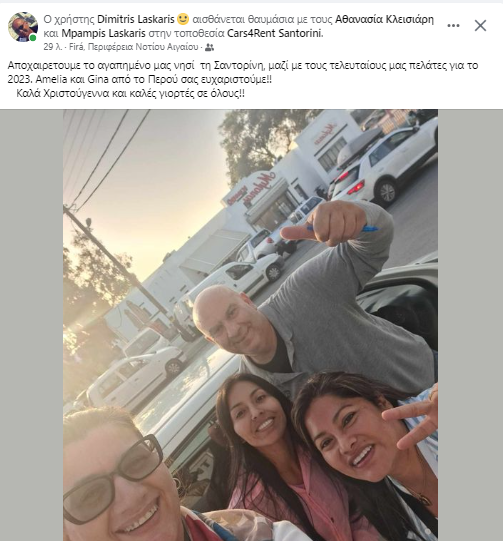Image resolution: width=503 pixels, height=541 pixels.
Task: Open the three-dot post options menu
Action: (x=453, y=26)
